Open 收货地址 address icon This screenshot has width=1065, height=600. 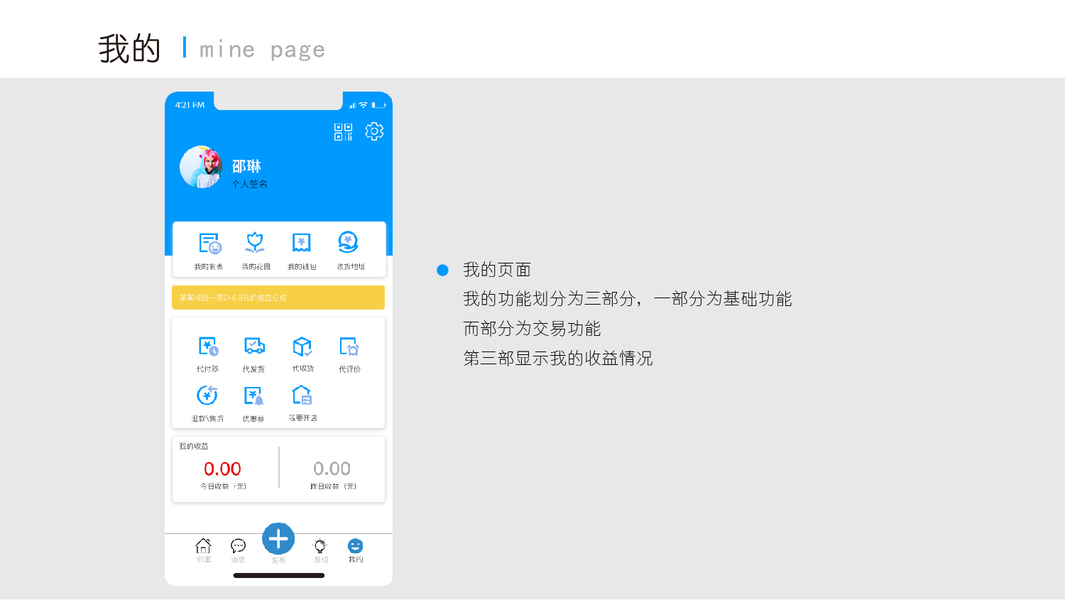(348, 242)
